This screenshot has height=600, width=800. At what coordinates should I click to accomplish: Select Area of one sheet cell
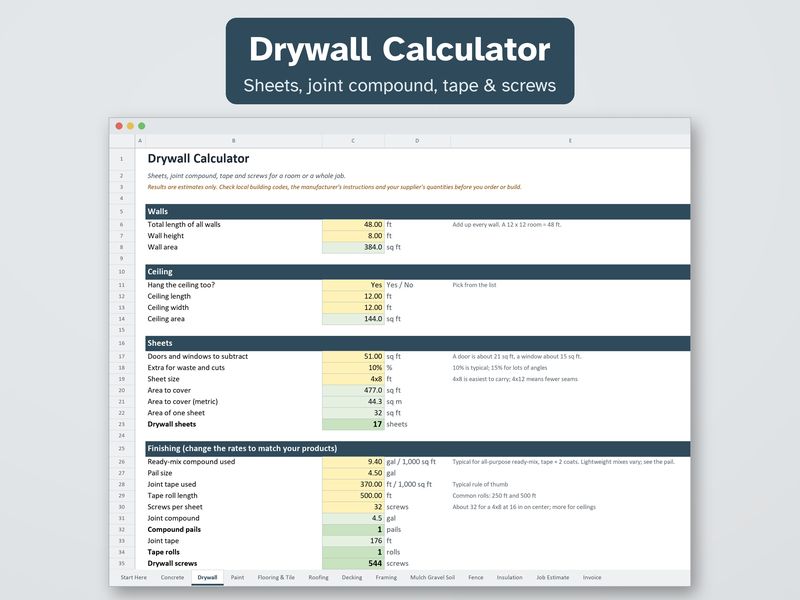tap(353, 413)
